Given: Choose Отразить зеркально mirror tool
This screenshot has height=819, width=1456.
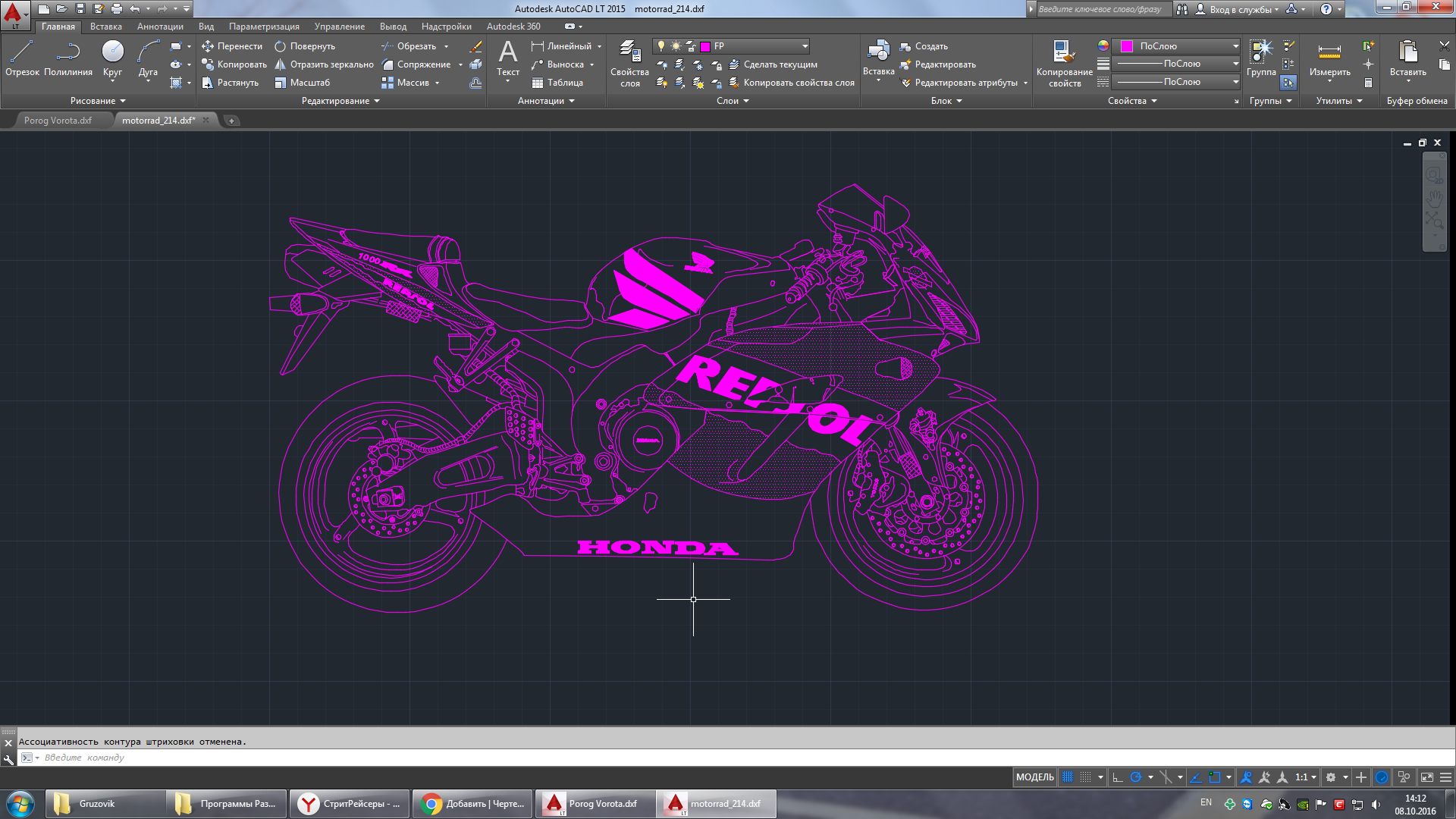Looking at the screenshot, I should (324, 64).
